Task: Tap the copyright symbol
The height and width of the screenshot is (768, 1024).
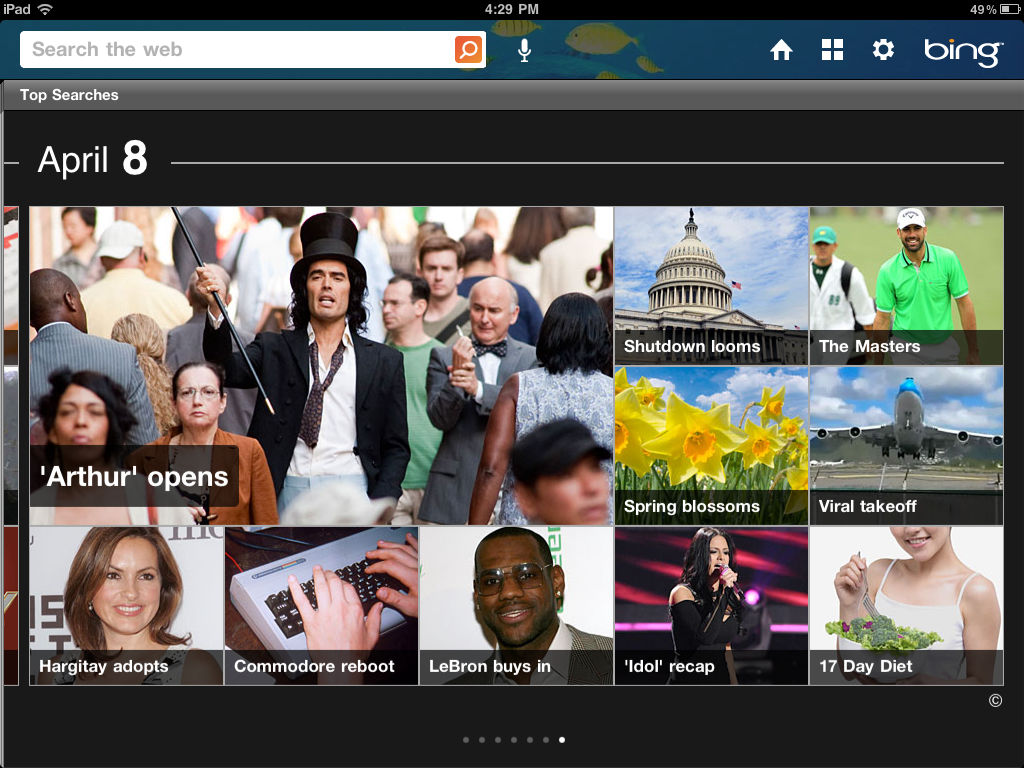Action: click(995, 701)
